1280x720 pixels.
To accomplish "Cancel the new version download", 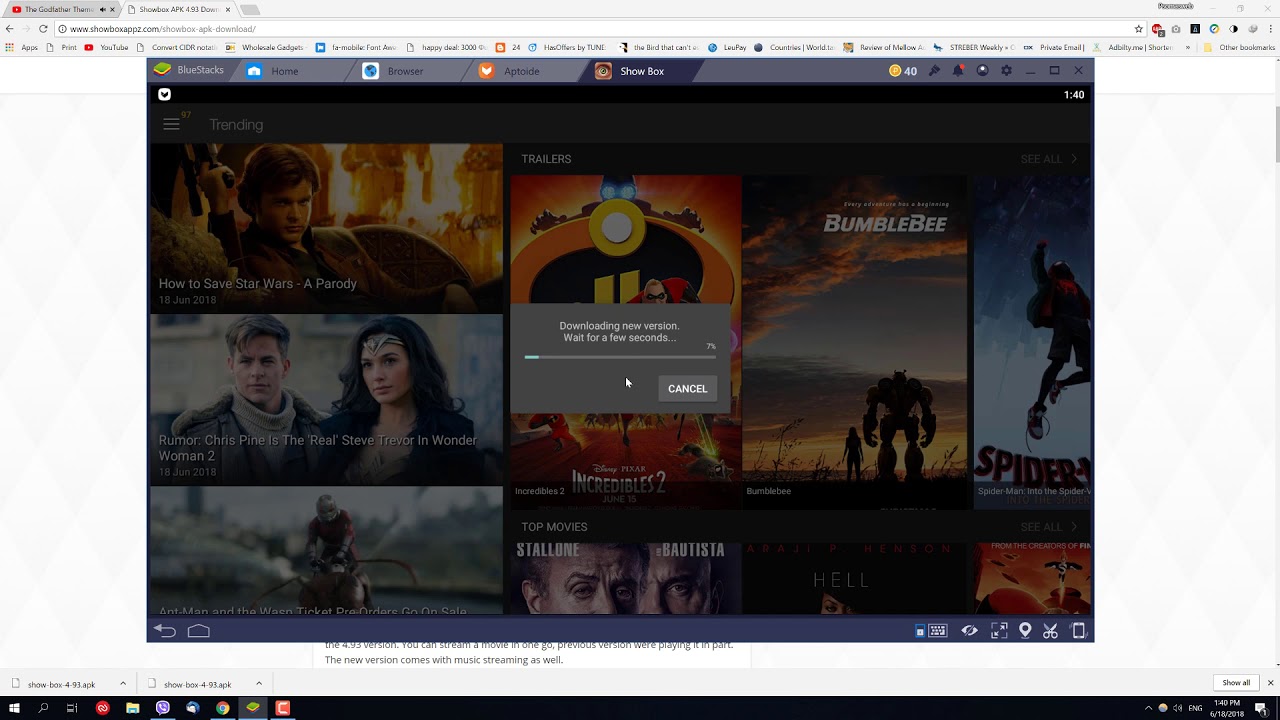I will tap(687, 389).
